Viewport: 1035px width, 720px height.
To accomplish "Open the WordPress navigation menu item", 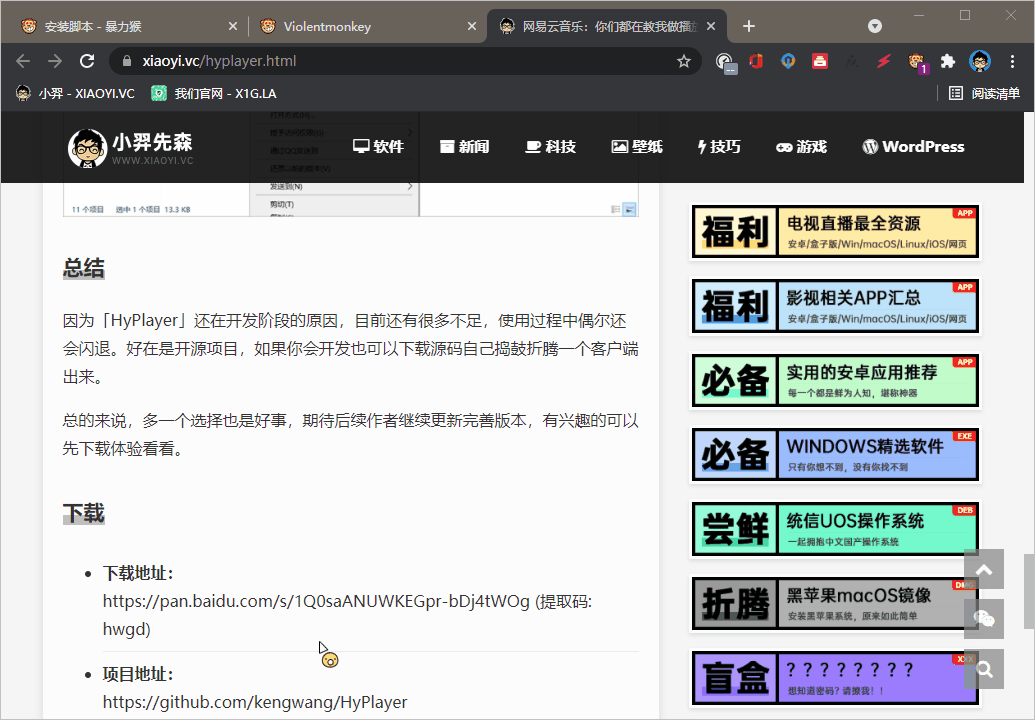I will click(913, 147).
